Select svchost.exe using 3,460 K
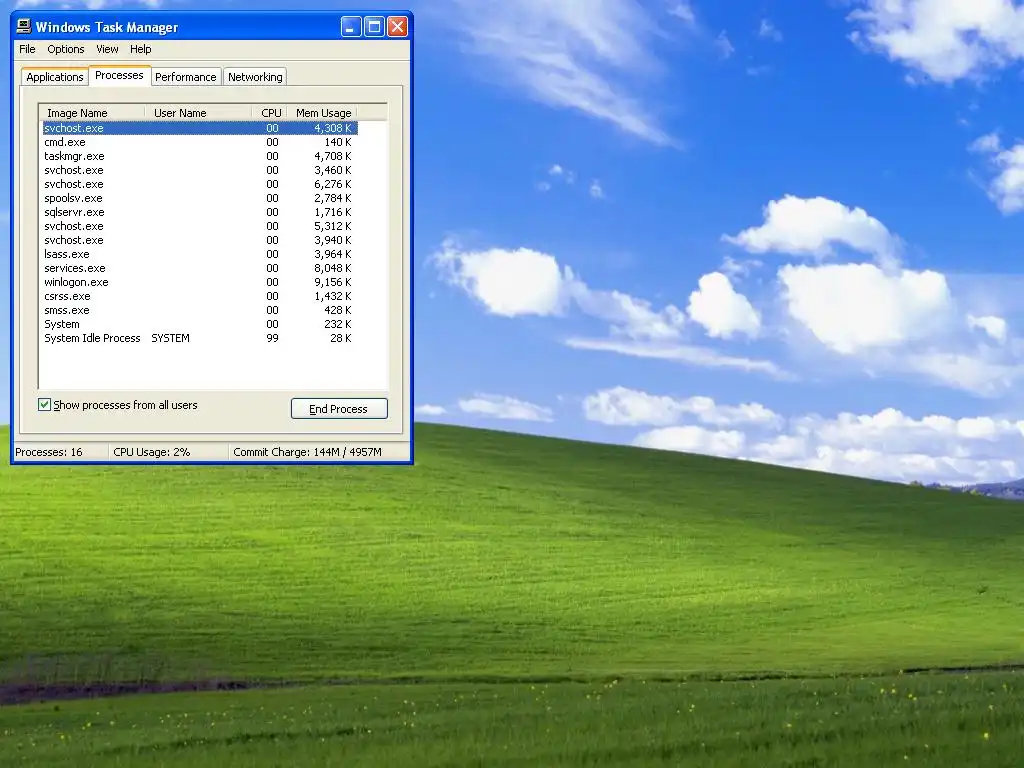The width and height of the screenshot is (1024, 768). pyautogui.click(x=200, y=170)
